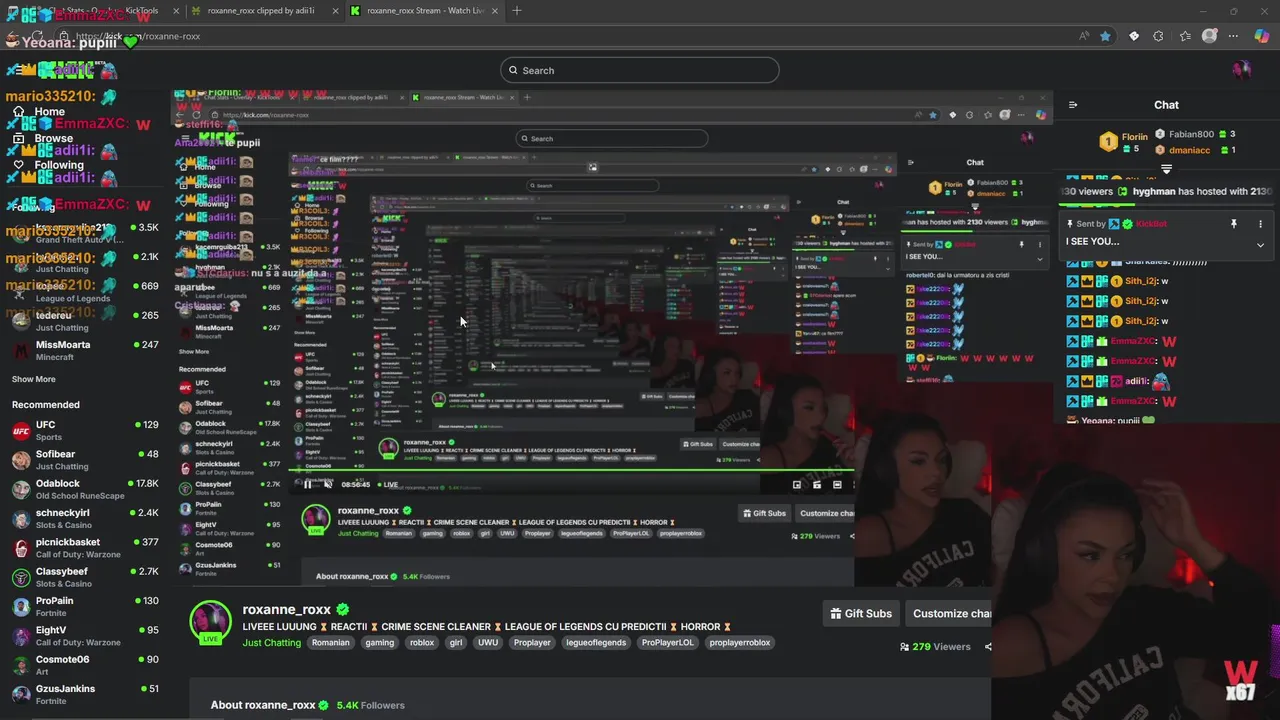Pause the nested stream video player
The image size is (1280, 720).
(307, 484)
